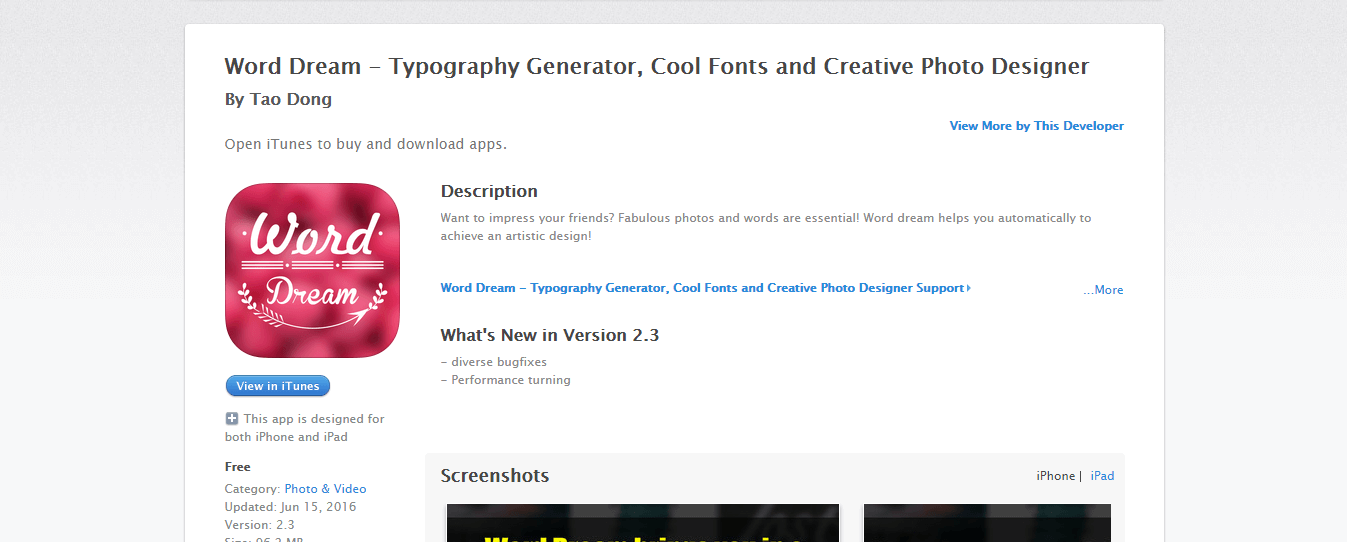The image size is (1347, 542).
Task: Click the 'By Tao Dong' developer name
Action: coord(278,99)
